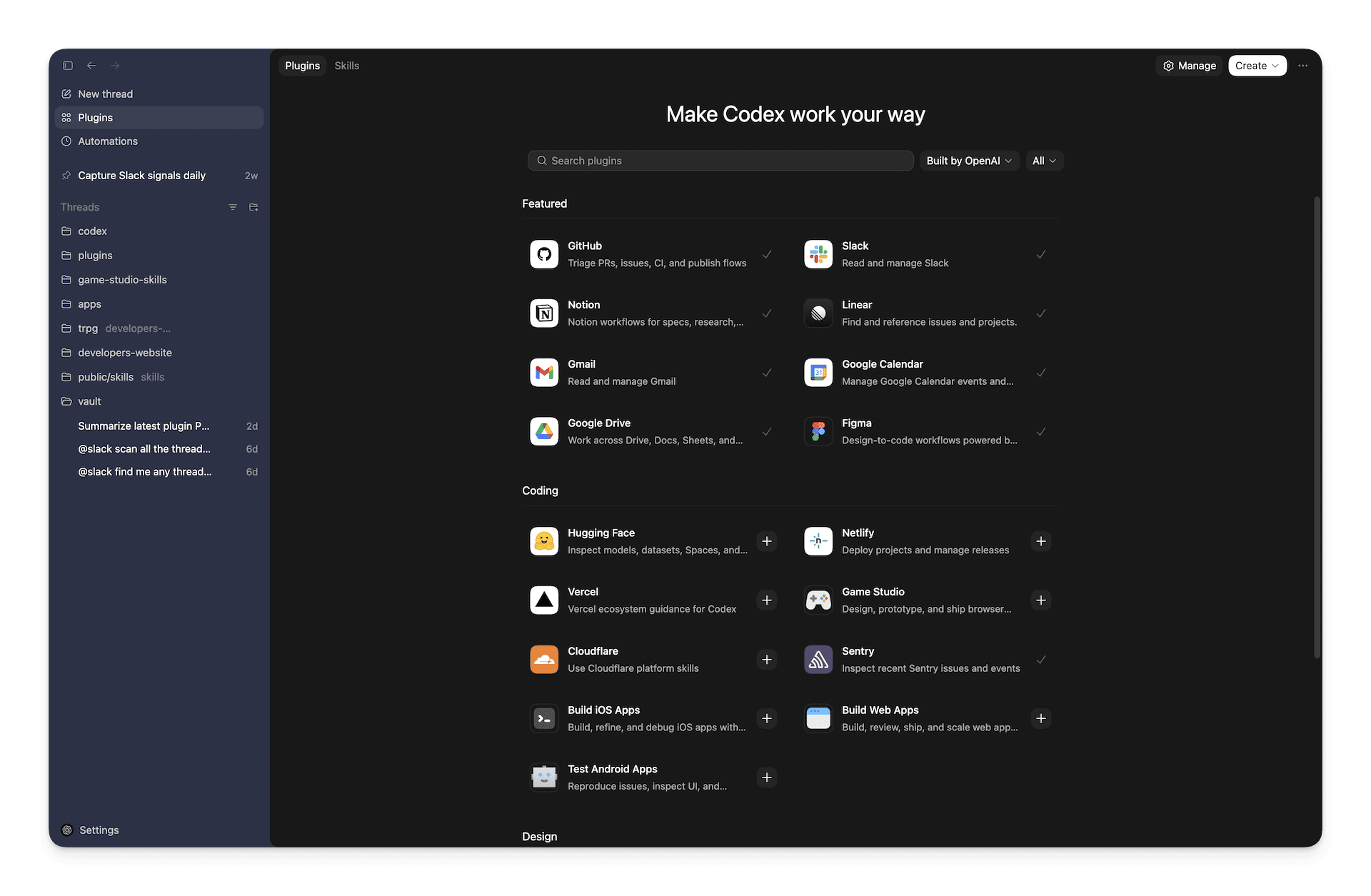Click the Figma plugin icon
Screen dimensions: 1371x896
tap(818, 431)
